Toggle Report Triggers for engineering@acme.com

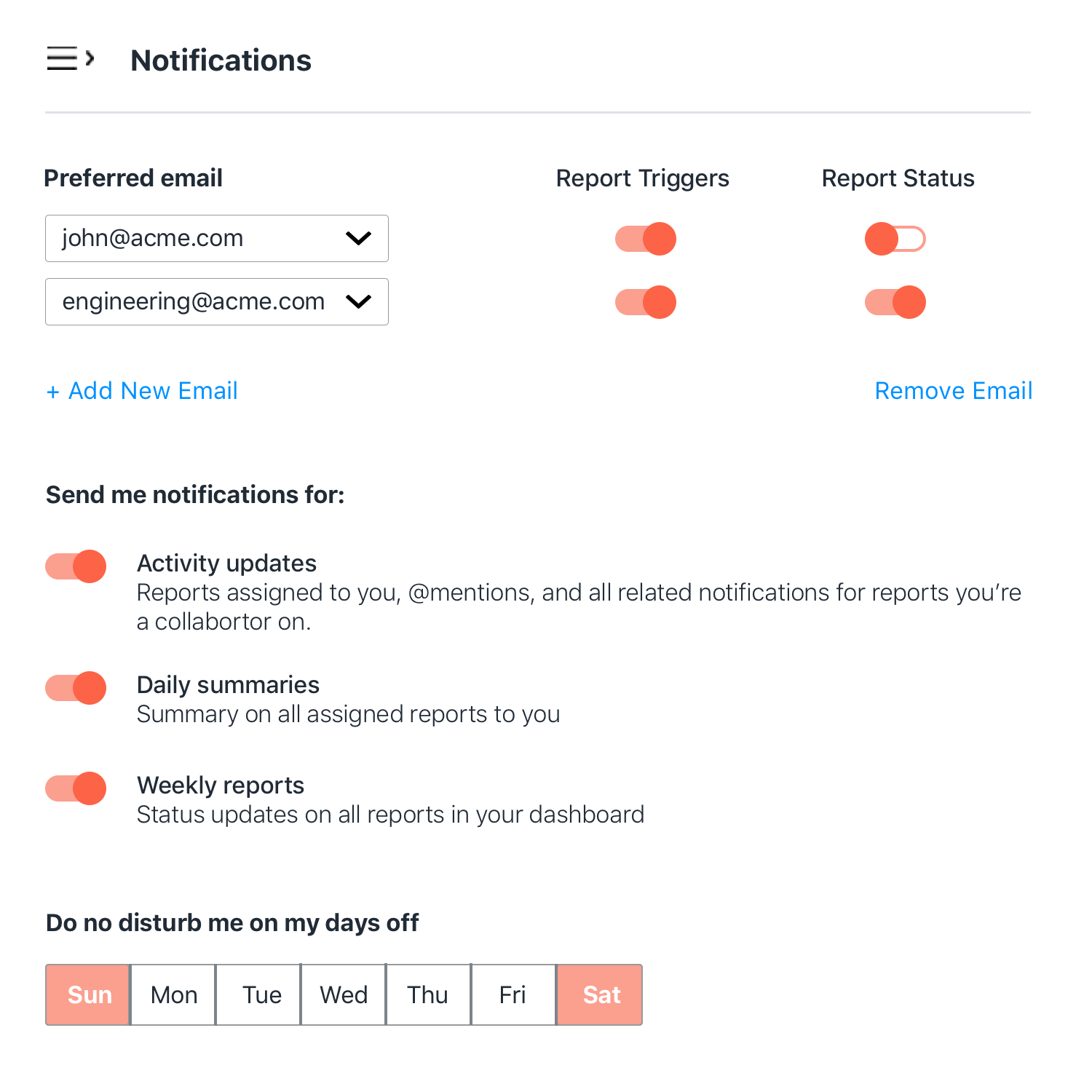coord(646,302)
